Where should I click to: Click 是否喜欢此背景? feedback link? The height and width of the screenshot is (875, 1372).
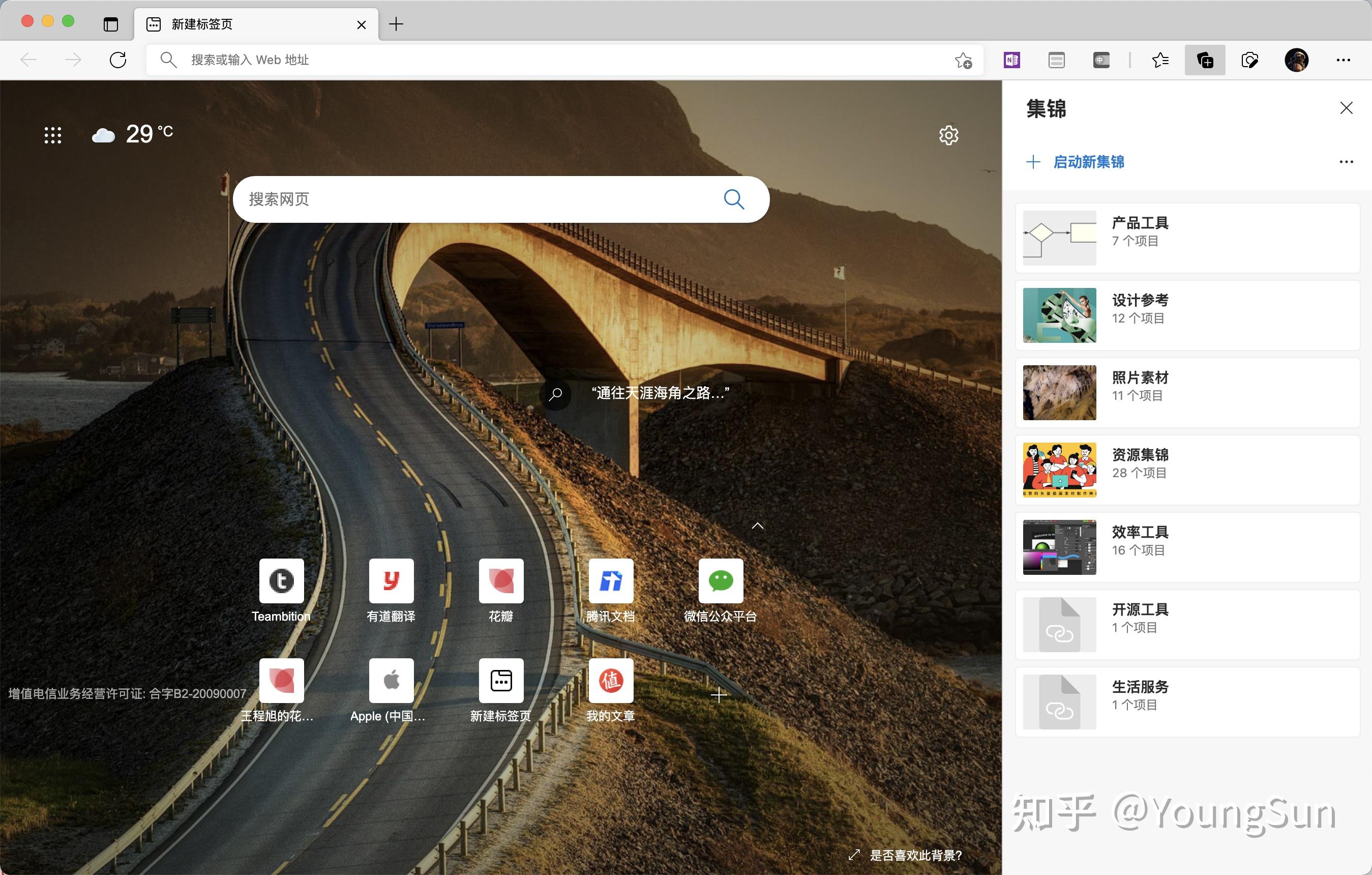pyautogui.click(x=915, y=855)
